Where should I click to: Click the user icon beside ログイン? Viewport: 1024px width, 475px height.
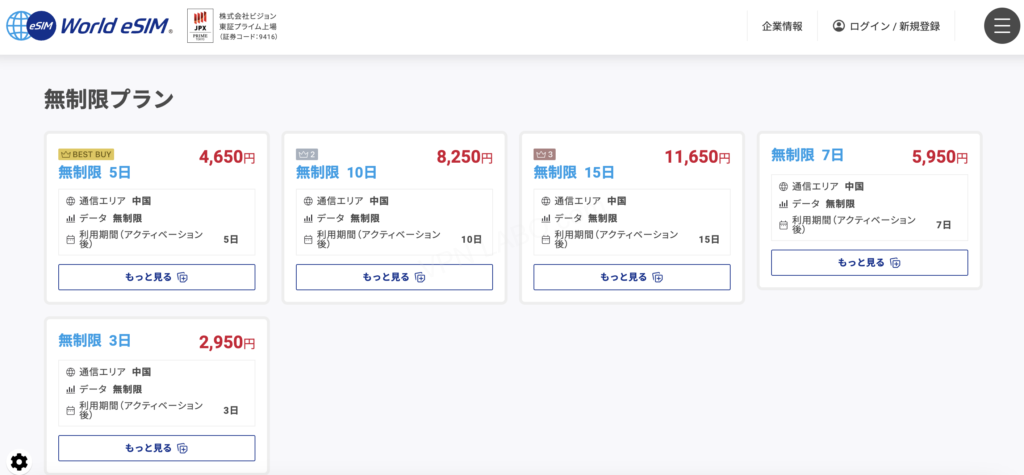coord(839,26)
